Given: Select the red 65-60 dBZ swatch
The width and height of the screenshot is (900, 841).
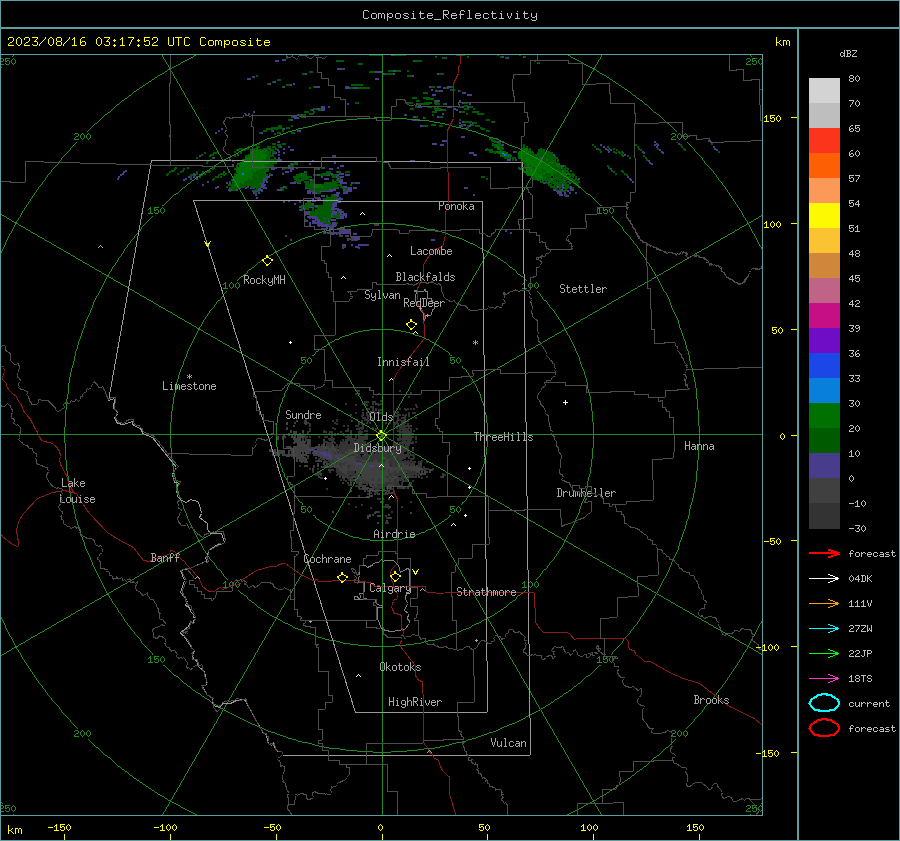Looking at the screenshot, I should (824, 141).
